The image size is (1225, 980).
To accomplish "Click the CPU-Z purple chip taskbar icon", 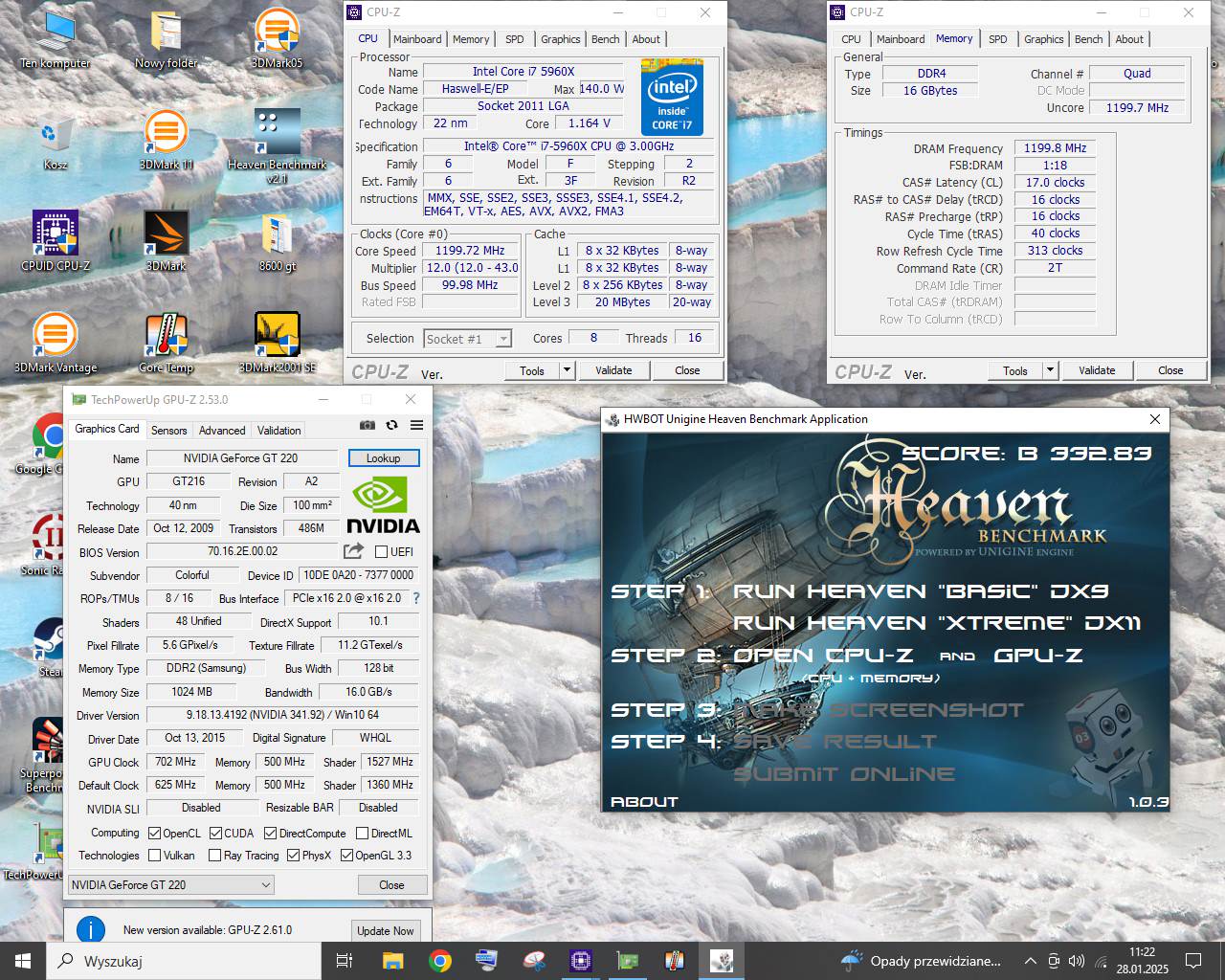I will (x=580, y=961).
